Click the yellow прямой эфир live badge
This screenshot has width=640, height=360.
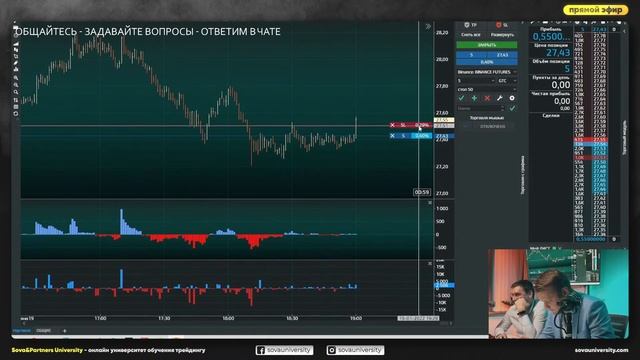[596, 10]
